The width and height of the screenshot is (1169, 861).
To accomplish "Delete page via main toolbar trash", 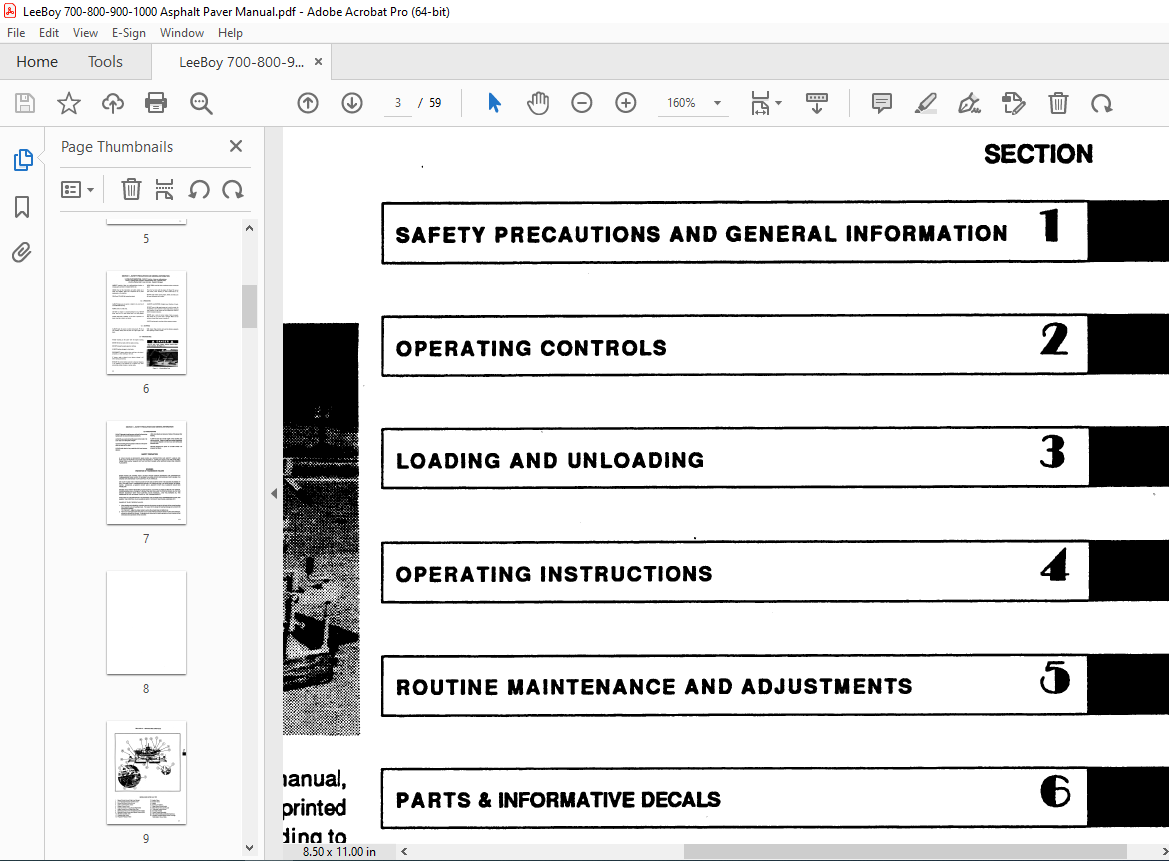I will 1058,103.
